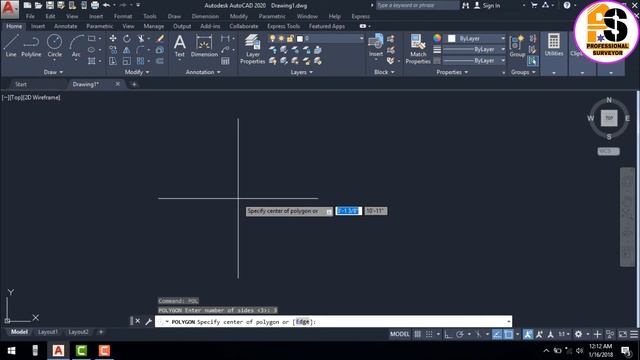This screenshot has width=640, height=360.
Task: Expand the Modify panel
Action: (137, 72)
